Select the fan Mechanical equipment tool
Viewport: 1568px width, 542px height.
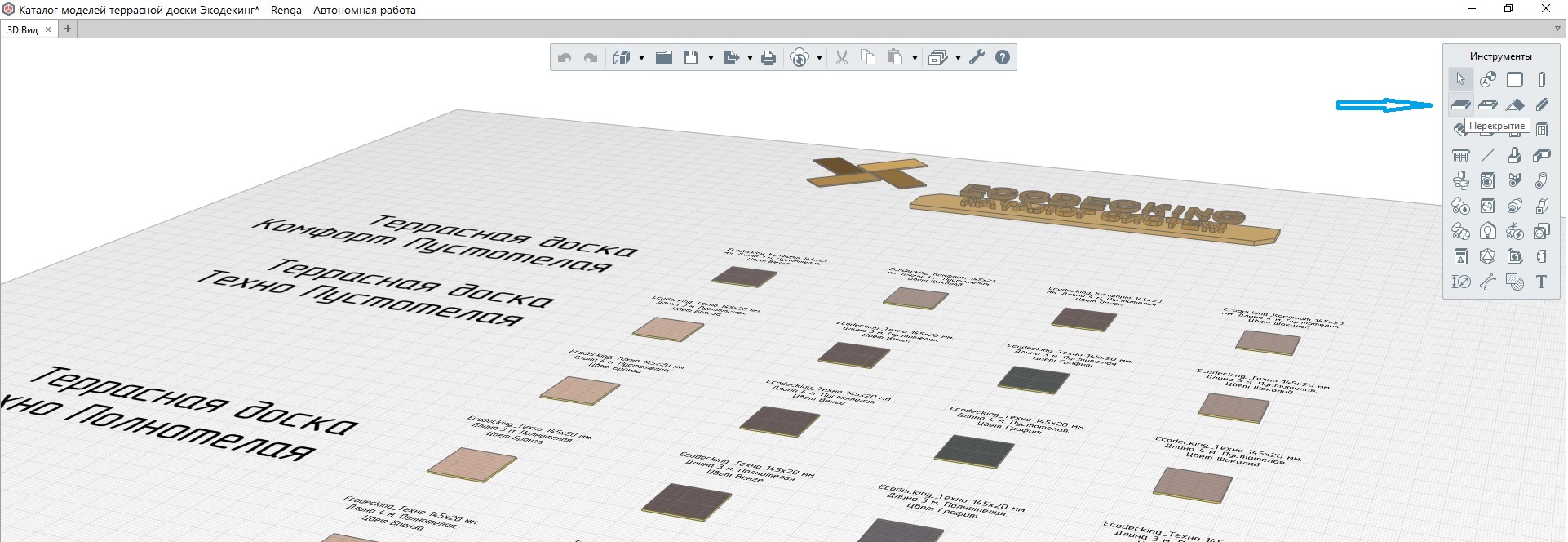[x=1488, y=206]
